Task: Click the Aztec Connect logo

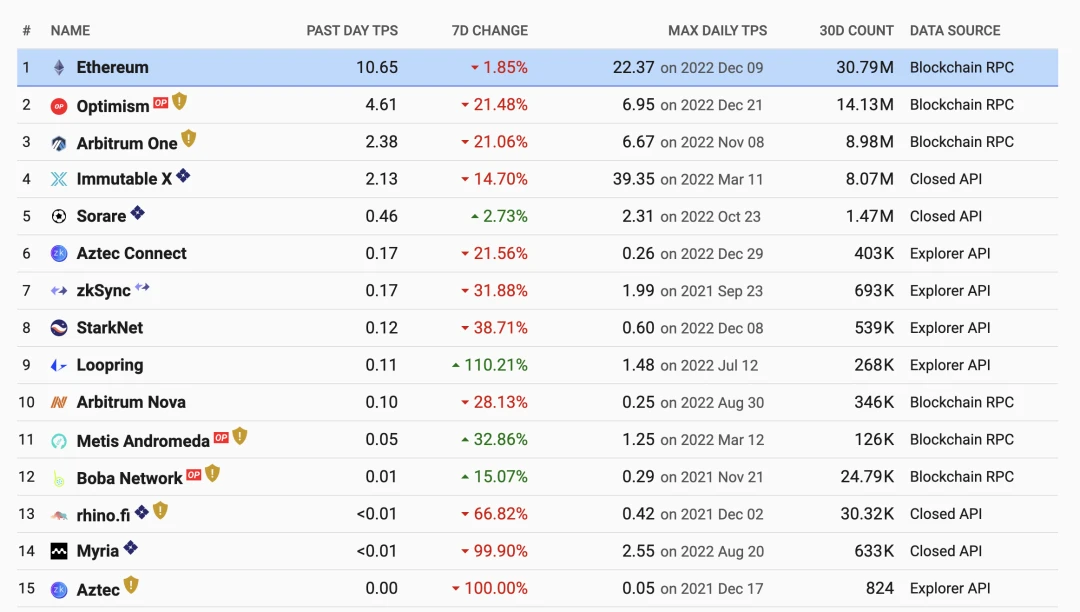Action: pyautogui.click(x=59, y=253)
